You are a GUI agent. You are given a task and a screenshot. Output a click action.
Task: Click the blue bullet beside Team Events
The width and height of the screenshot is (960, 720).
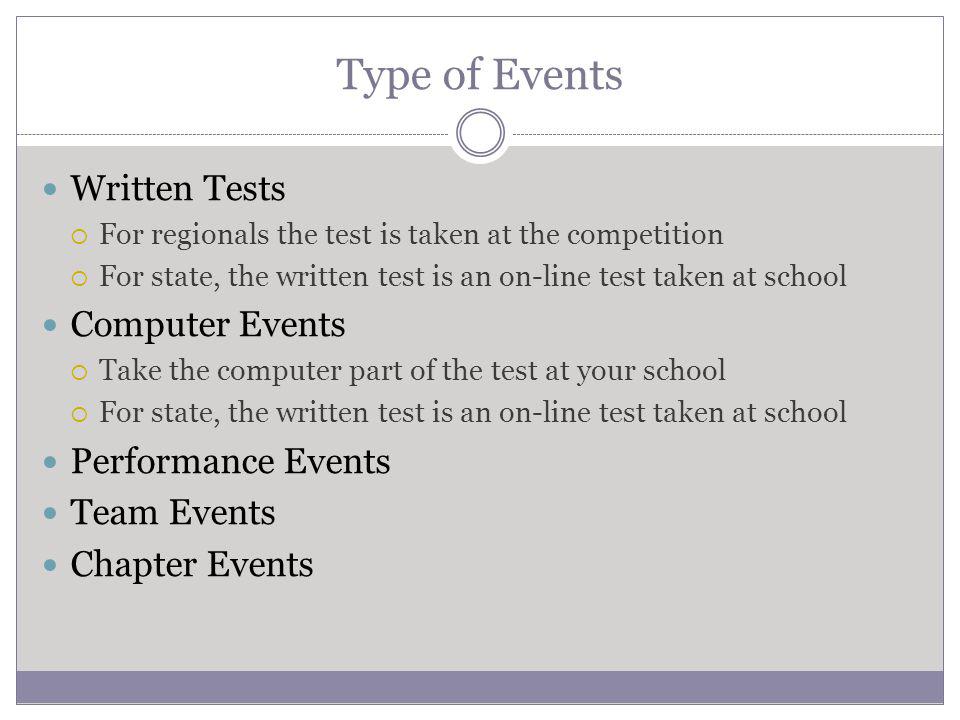pos(50,513)
